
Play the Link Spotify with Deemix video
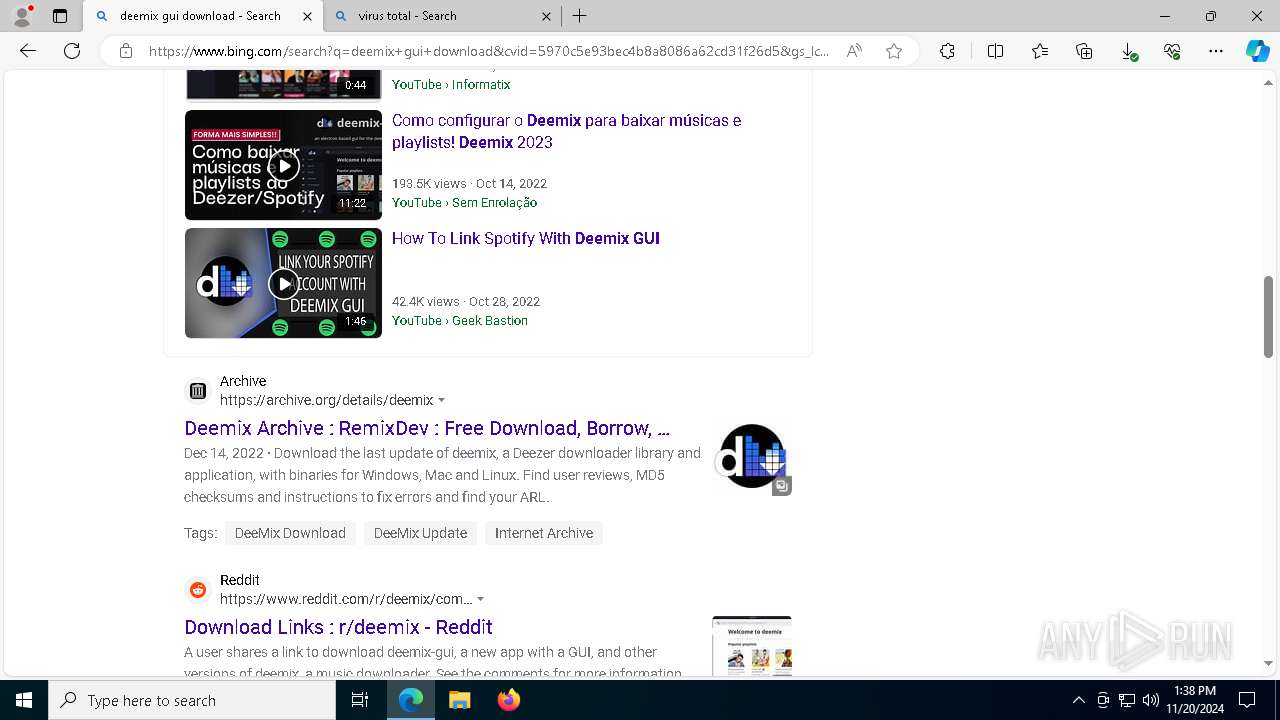283,283
